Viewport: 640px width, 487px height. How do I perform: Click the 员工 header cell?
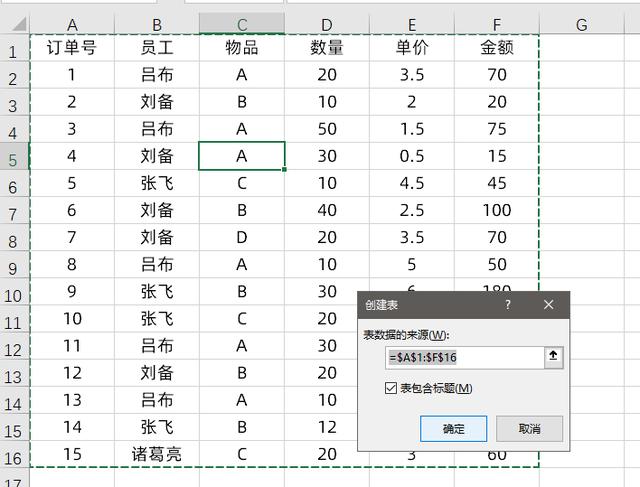pos(157,48)
